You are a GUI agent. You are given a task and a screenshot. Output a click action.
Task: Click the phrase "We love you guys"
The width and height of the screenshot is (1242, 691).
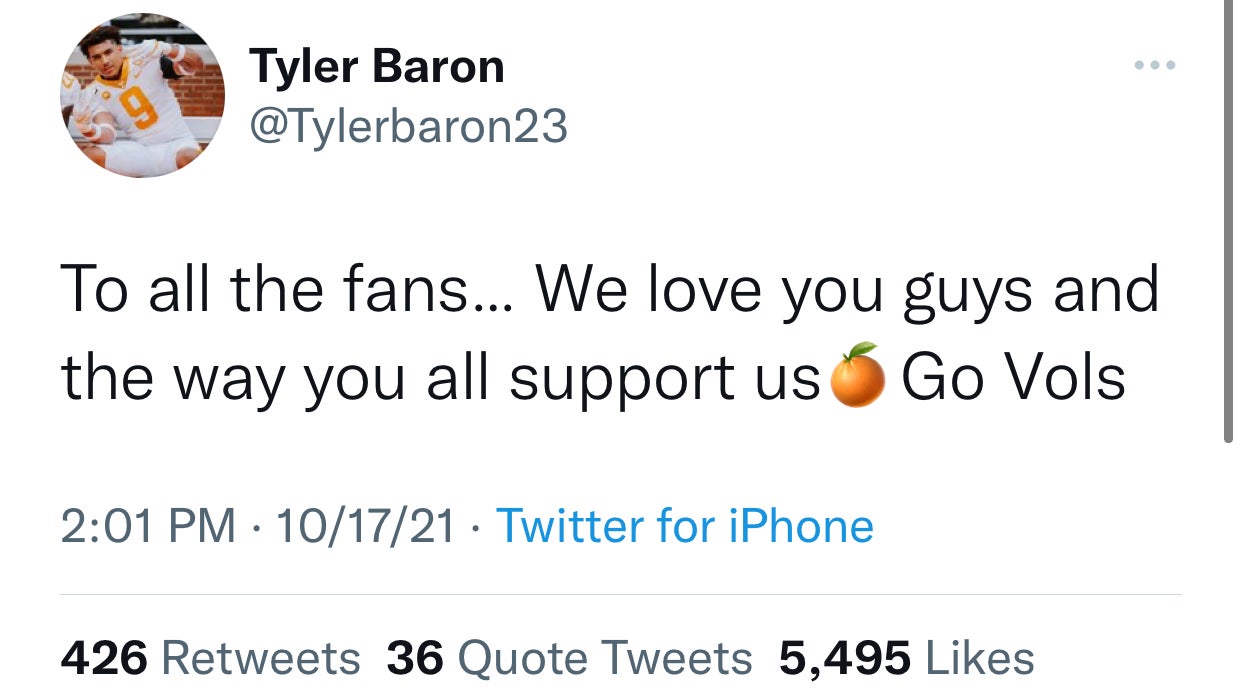click(759, 290)
